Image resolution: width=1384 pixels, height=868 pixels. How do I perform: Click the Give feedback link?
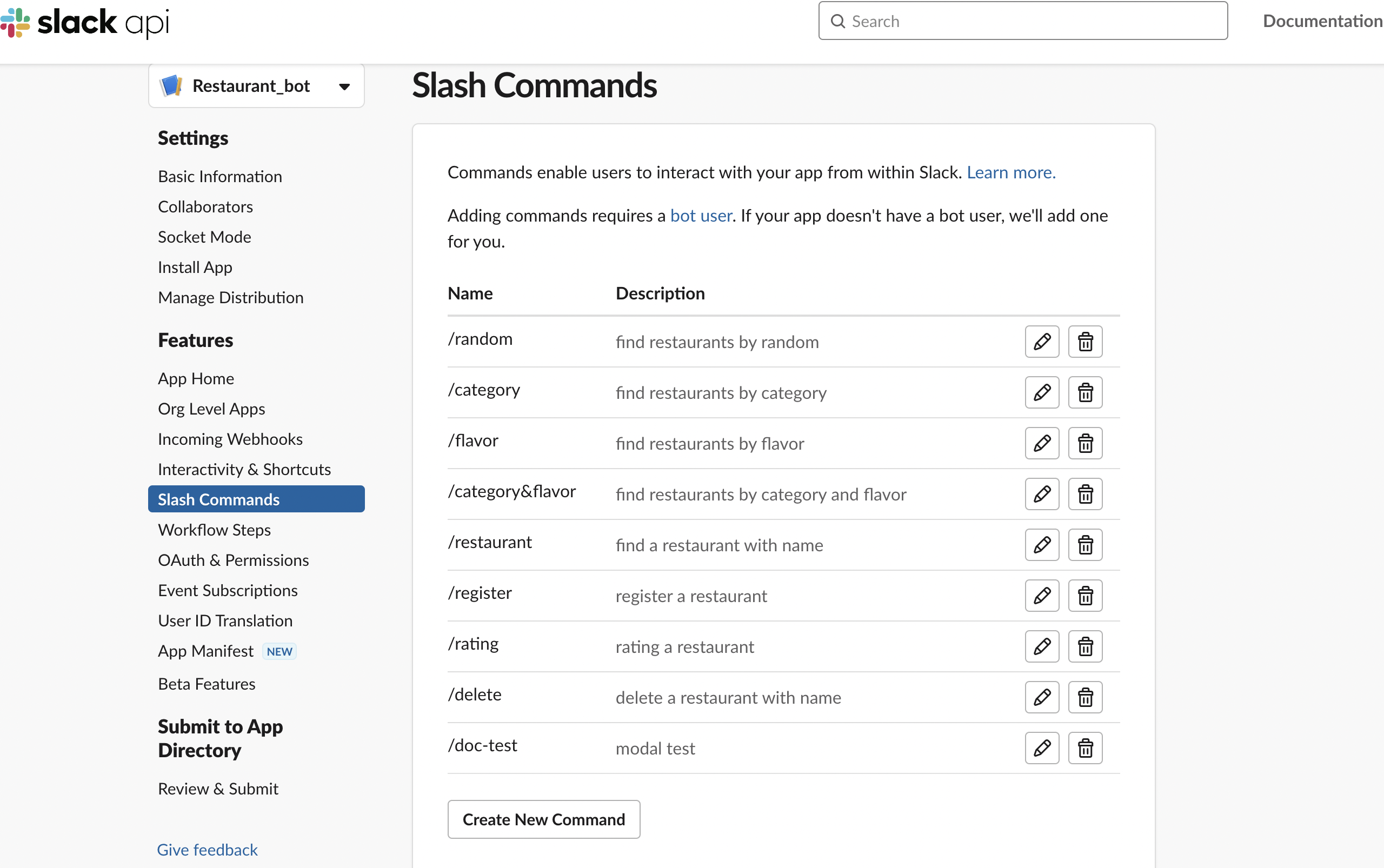[207, 850]
